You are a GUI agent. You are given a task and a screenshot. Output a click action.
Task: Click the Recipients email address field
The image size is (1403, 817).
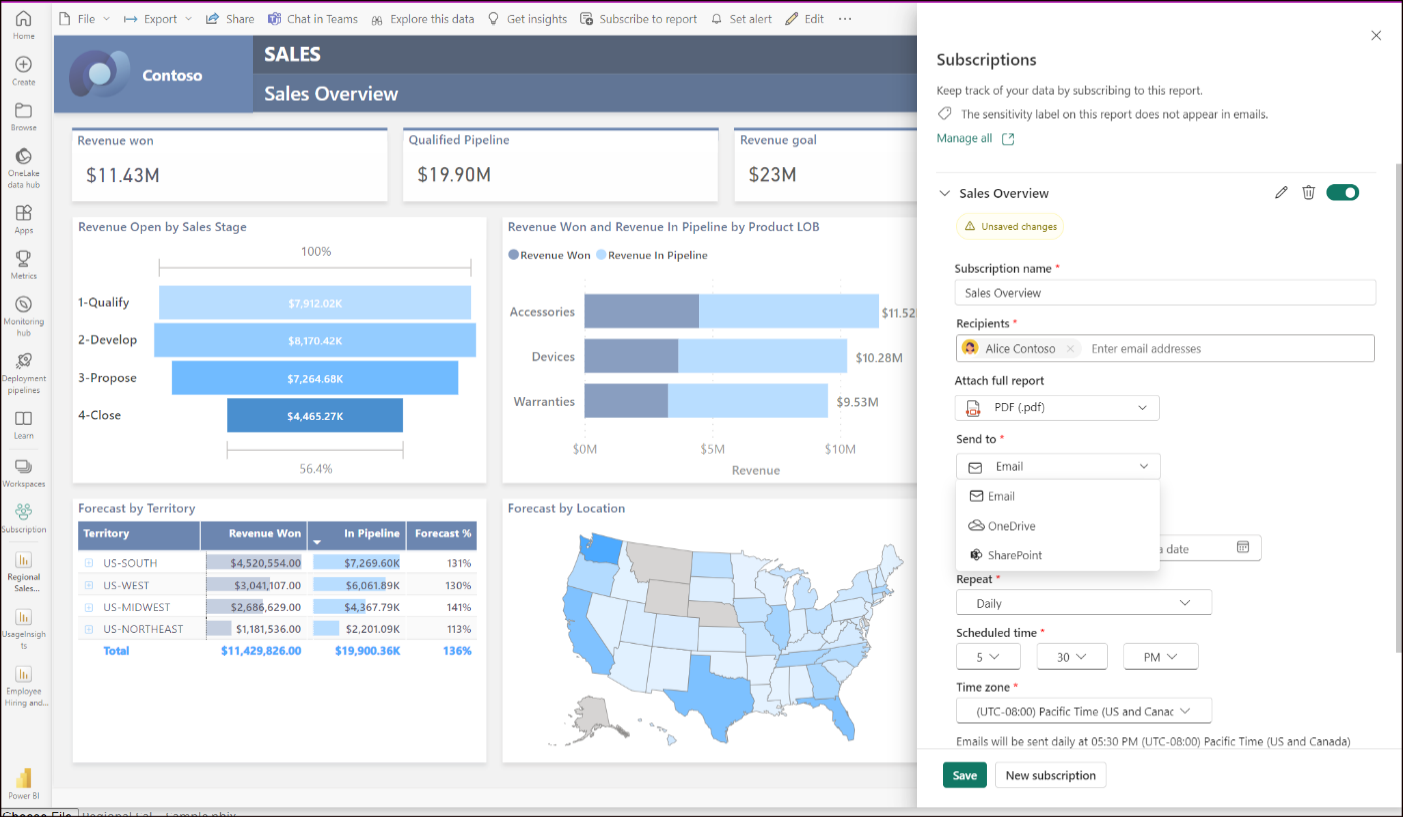(x=1228, y=349)
